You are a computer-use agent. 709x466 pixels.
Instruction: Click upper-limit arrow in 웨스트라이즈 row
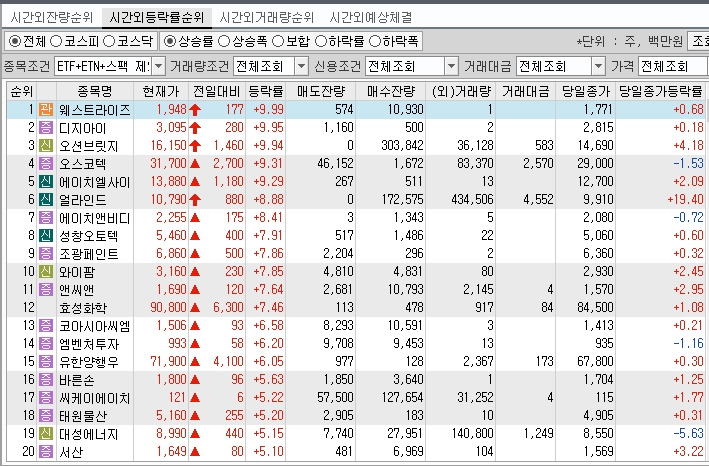[195, 110]
